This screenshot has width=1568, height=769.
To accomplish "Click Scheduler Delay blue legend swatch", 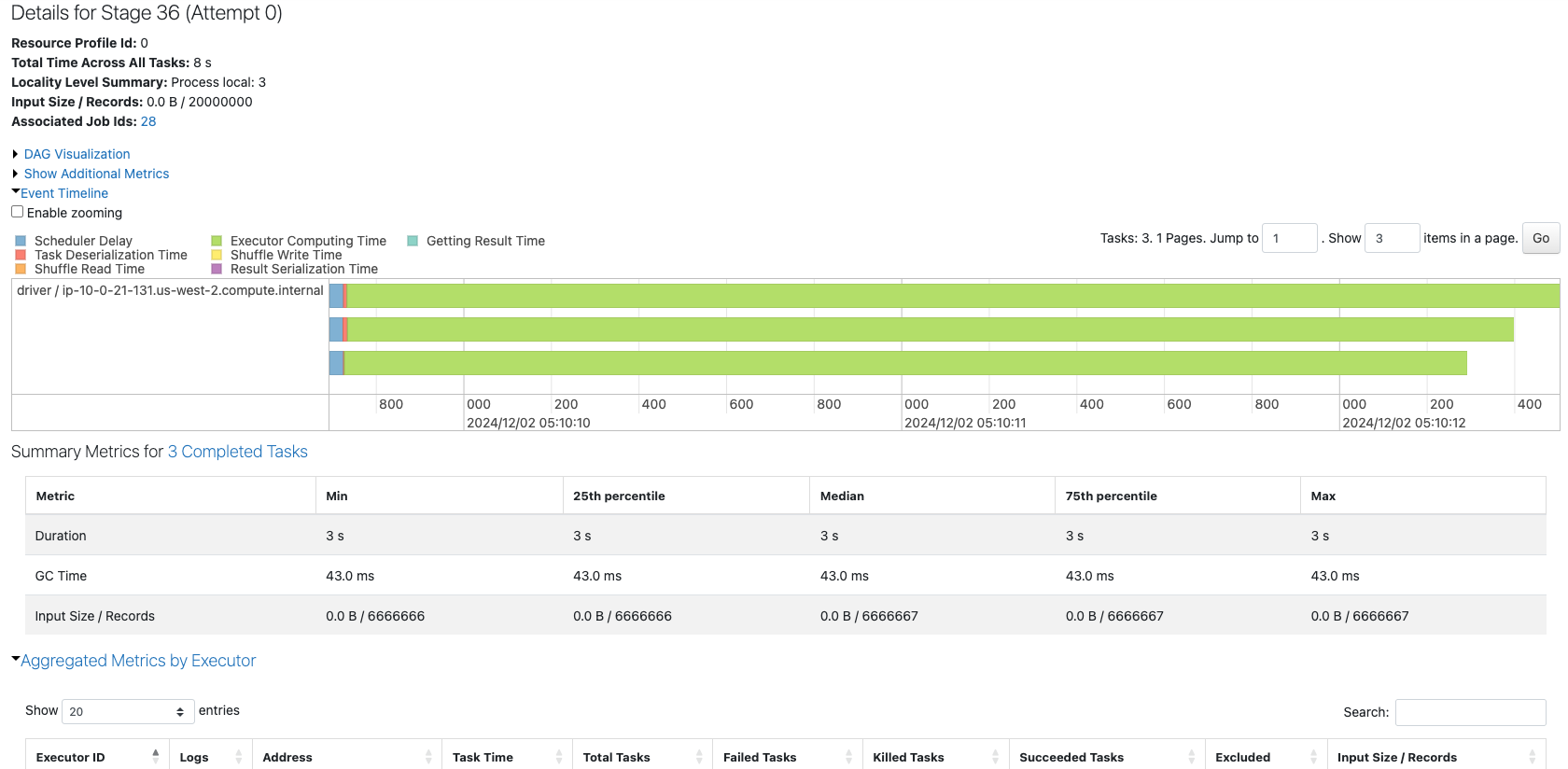I will (21, 241).
